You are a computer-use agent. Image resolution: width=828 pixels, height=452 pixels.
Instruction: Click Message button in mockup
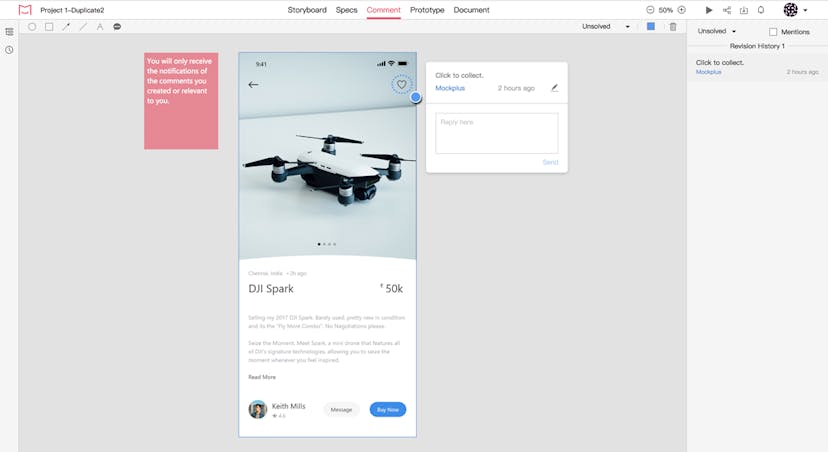pyautogui.click(x=341, y=409)
